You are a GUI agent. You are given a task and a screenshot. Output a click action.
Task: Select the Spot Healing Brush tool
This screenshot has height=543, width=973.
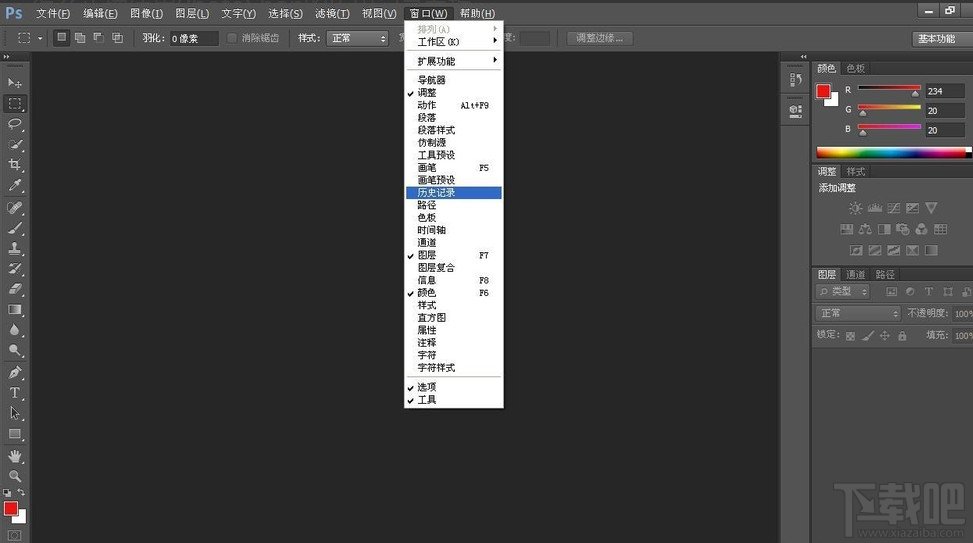(15, 207)
